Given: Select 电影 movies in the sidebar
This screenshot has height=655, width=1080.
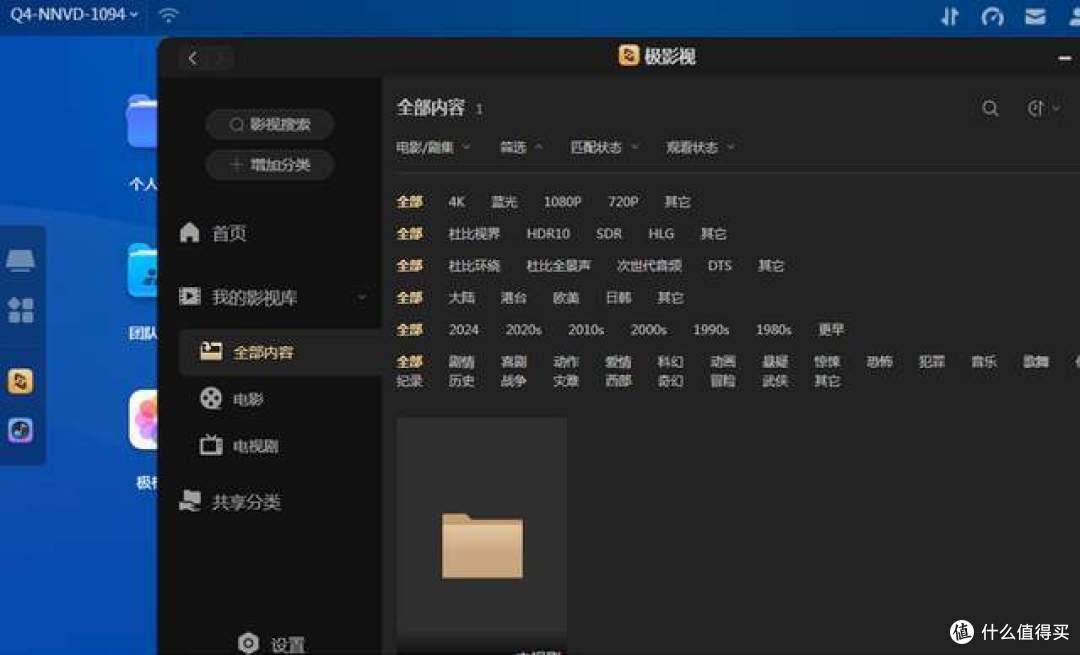Looking at the screenshot, I should (231, 399).
